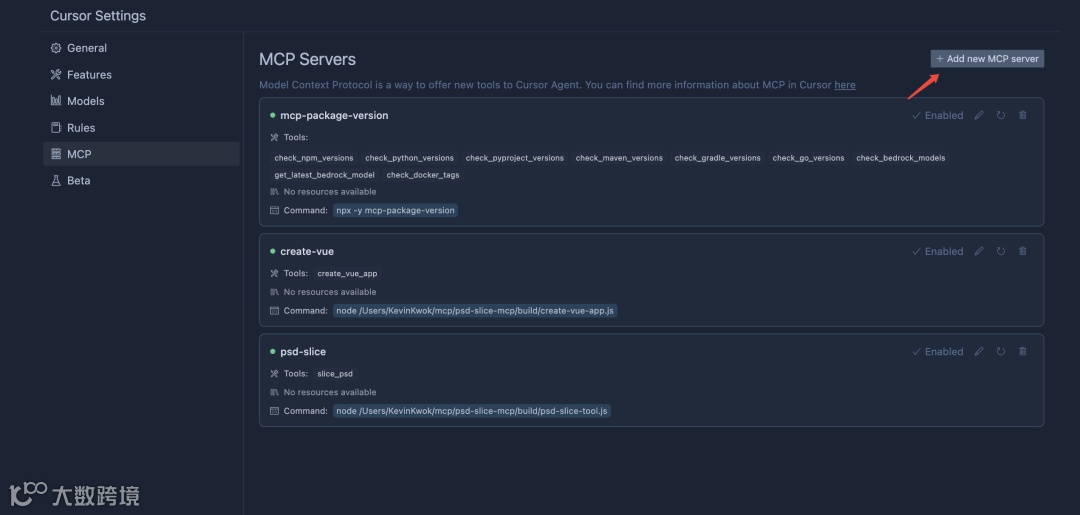The height and width of the screenshot is (515, 1080).
Task: Open the General settings section
Action: 141,48
